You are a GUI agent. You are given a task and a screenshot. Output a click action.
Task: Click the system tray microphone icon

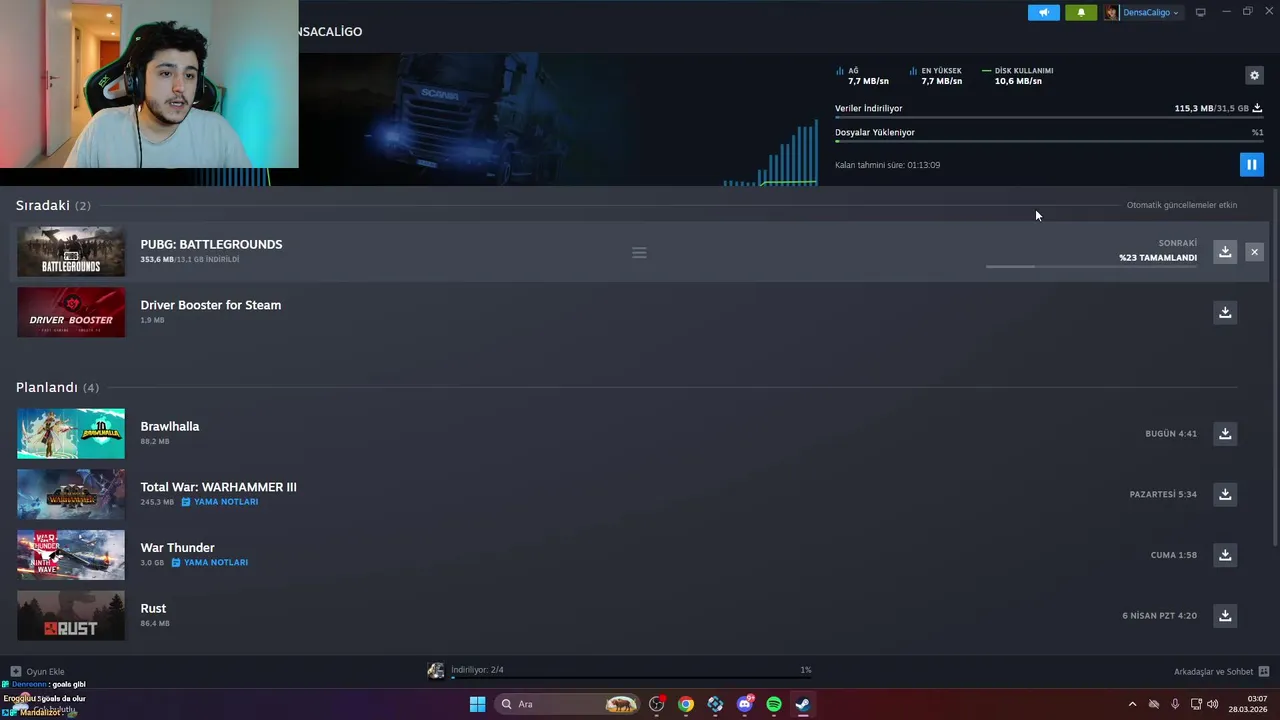click(x=1175, y=704)
